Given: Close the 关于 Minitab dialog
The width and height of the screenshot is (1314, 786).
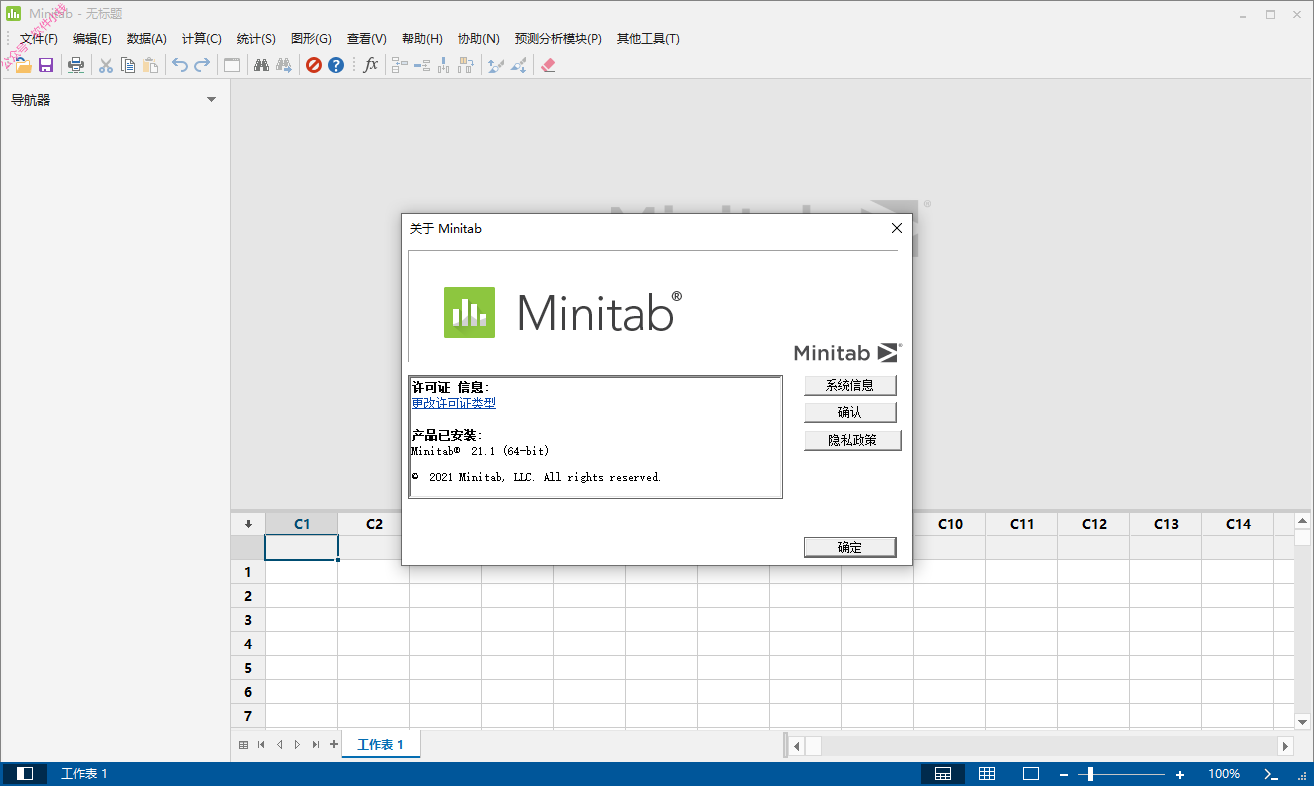Looking at the screenshot, I should (x=897, y=228).
